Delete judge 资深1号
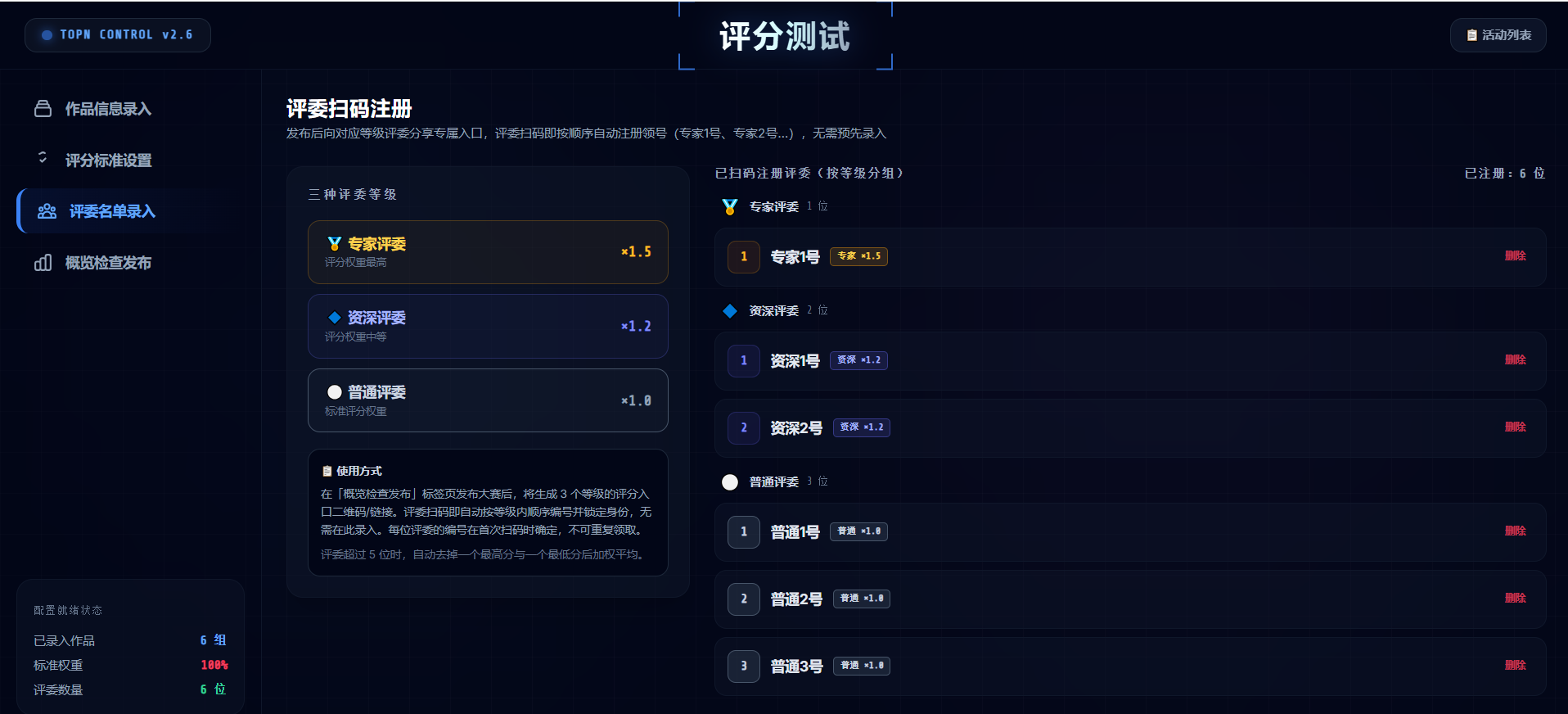 (1515, 360)
